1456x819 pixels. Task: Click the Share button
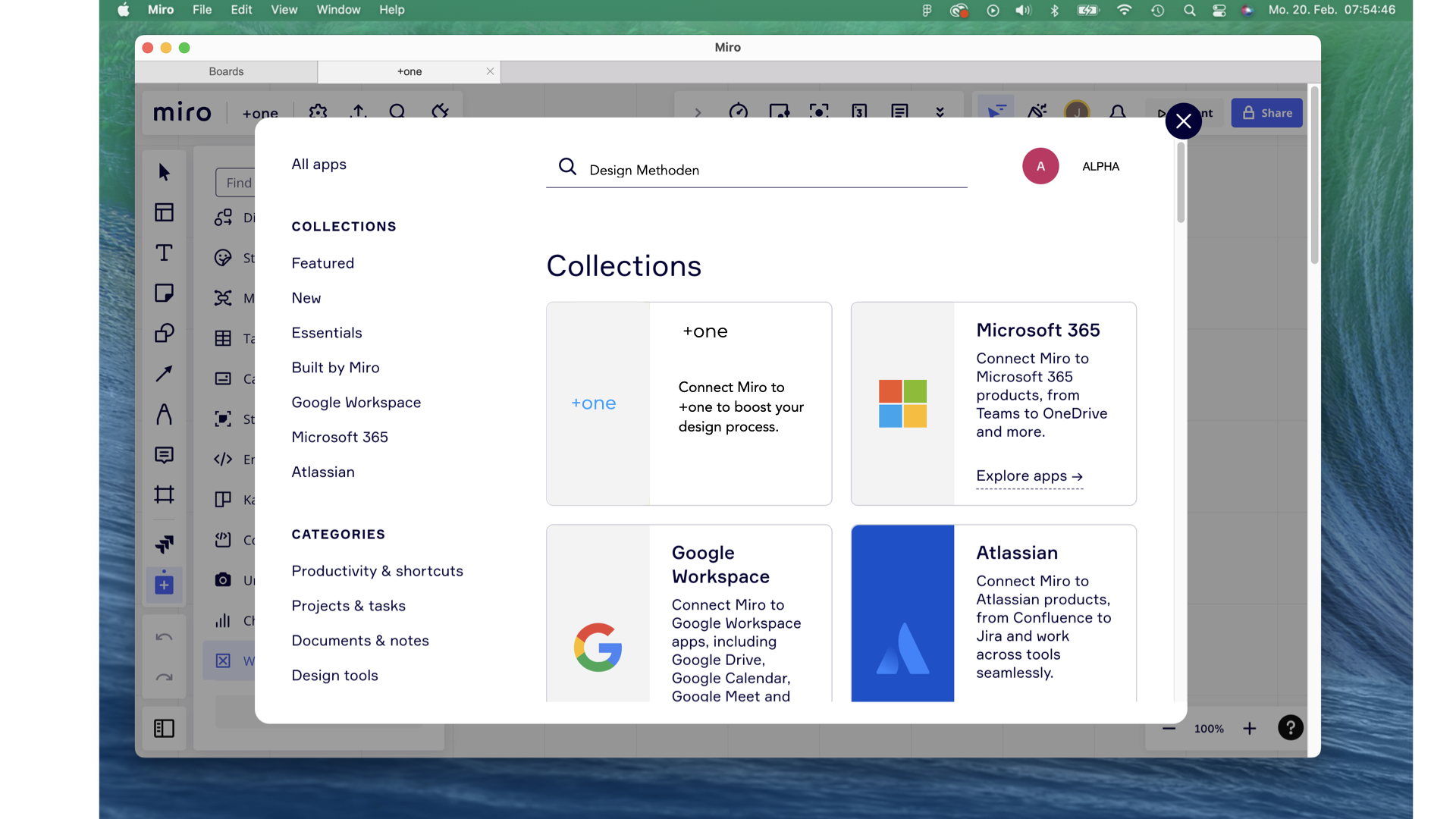(1266, 112)
